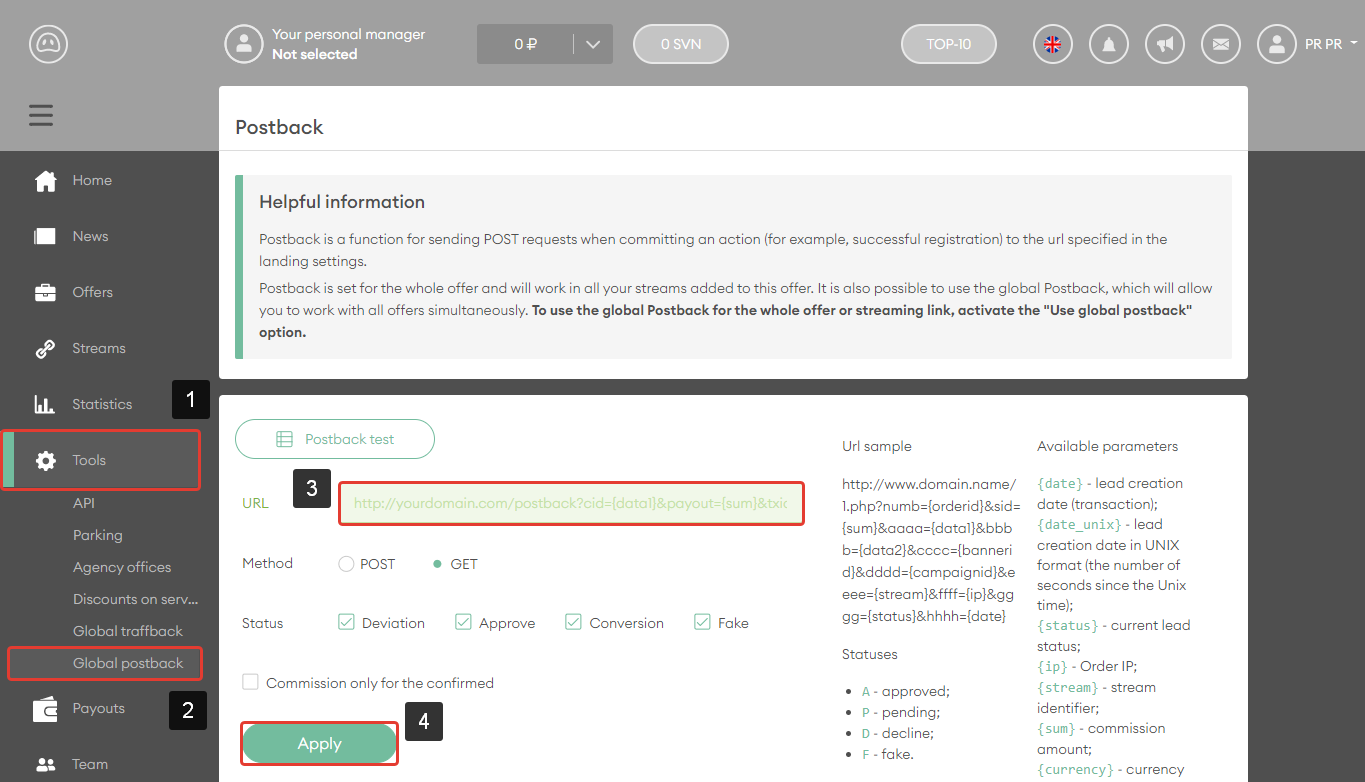Viewport: 1365px width, 782px height.
Task: Go to Statistics in sidebar
Action: (101, 404)
